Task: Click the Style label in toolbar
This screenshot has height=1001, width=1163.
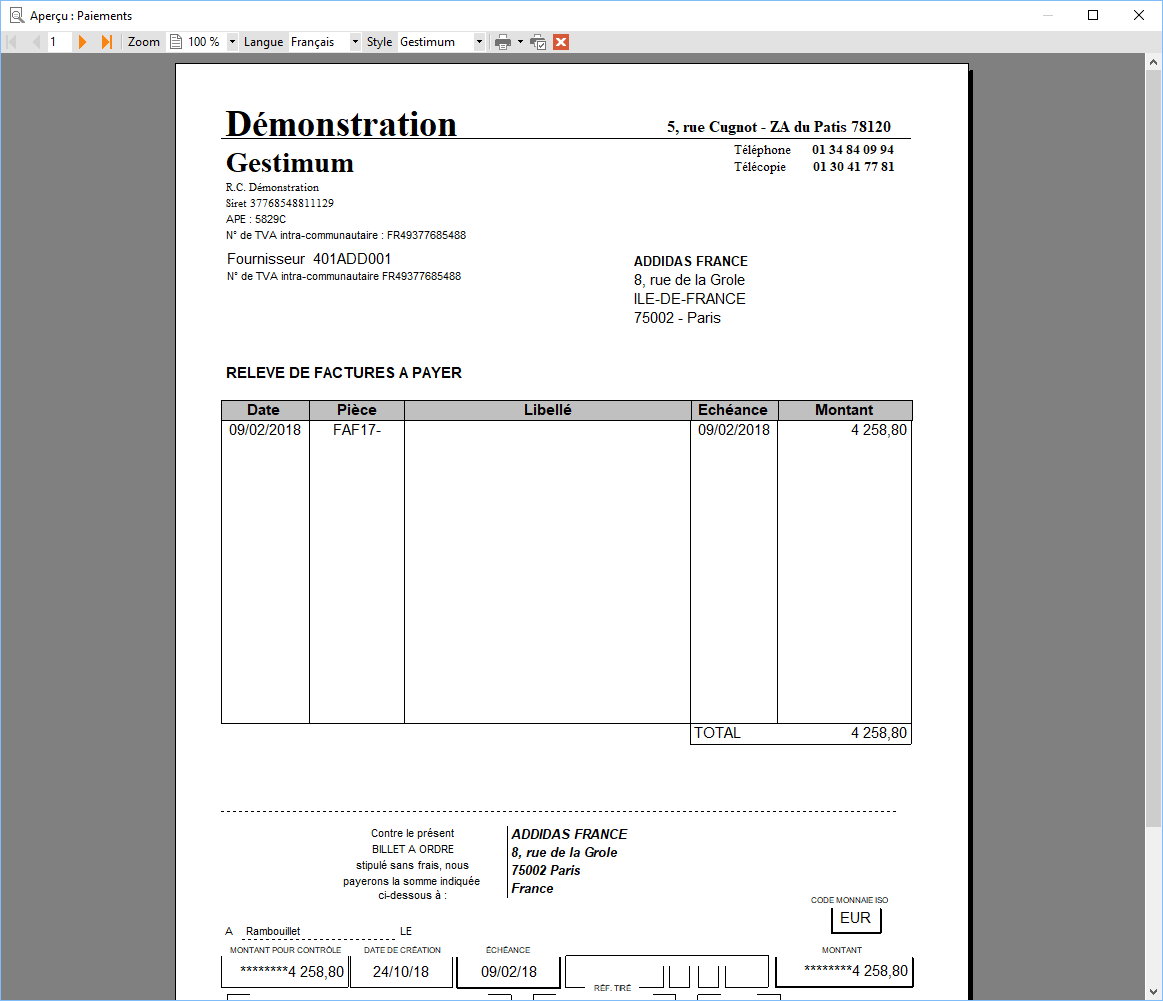Action: click(x=379, y=42)
